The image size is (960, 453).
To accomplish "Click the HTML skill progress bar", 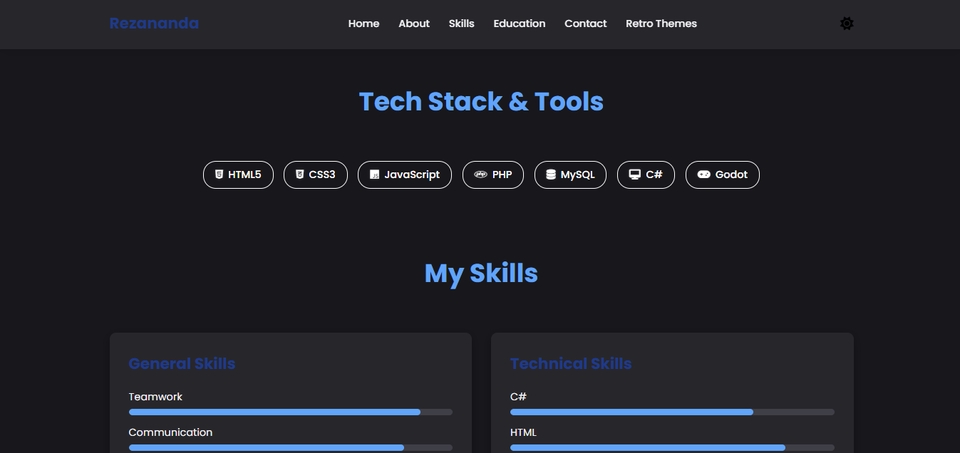I will coord(672,447).
